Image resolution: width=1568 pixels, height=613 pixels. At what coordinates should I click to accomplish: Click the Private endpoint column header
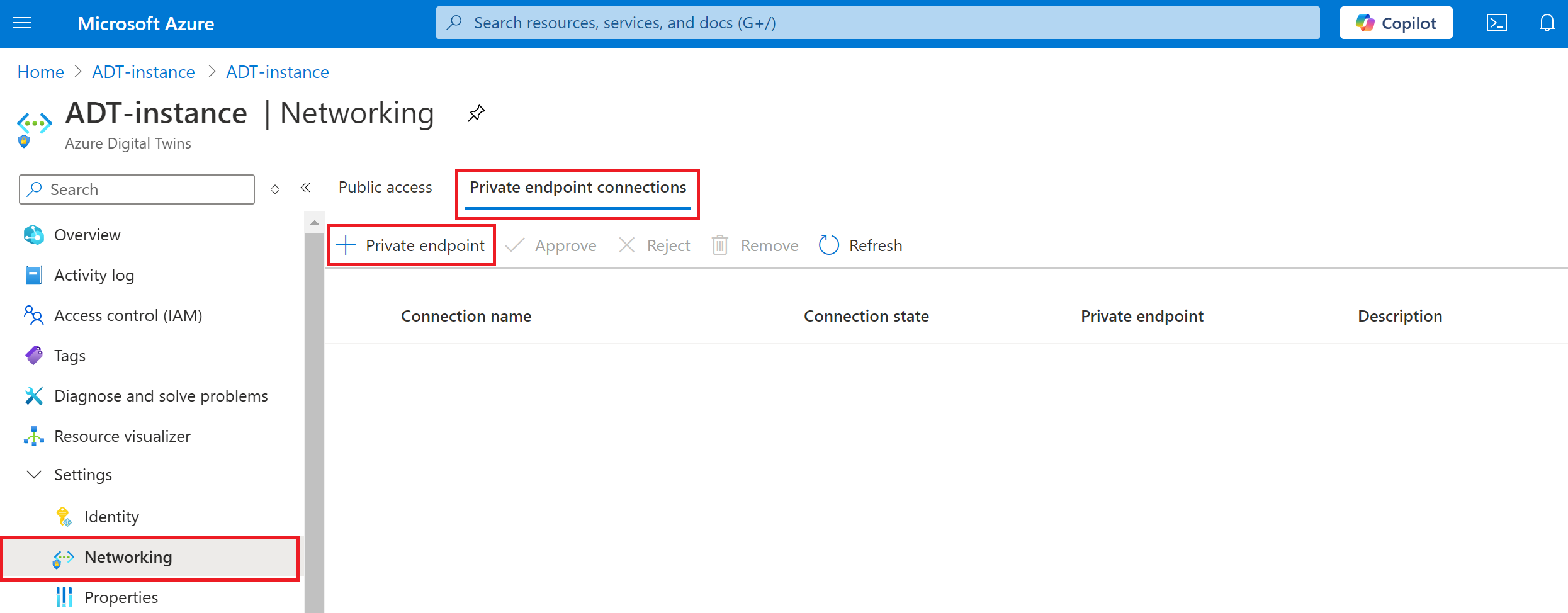point(1142,316)
